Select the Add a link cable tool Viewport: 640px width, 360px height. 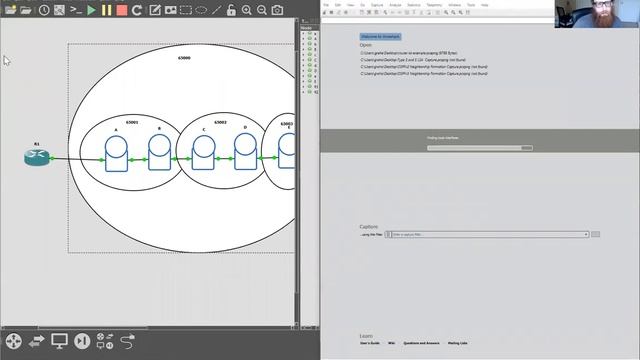pos(128,341)
